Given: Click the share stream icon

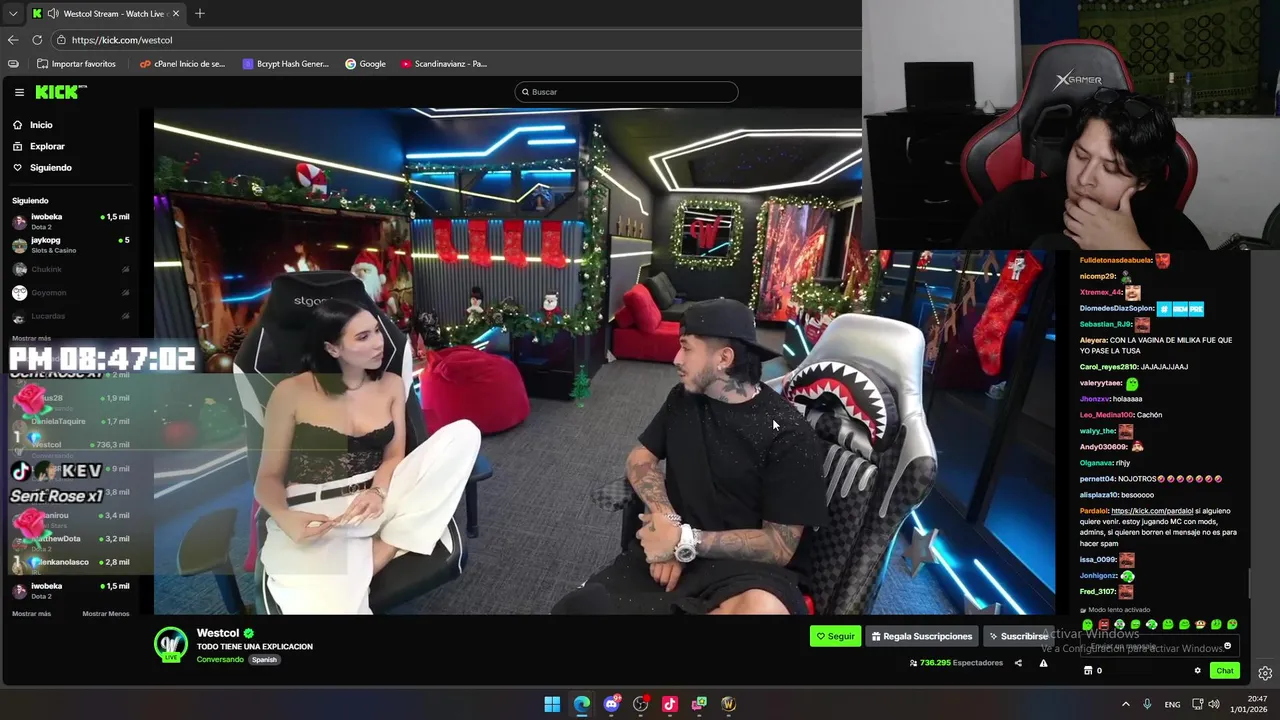Looking at the screenshot, I should click(1018, 663).
